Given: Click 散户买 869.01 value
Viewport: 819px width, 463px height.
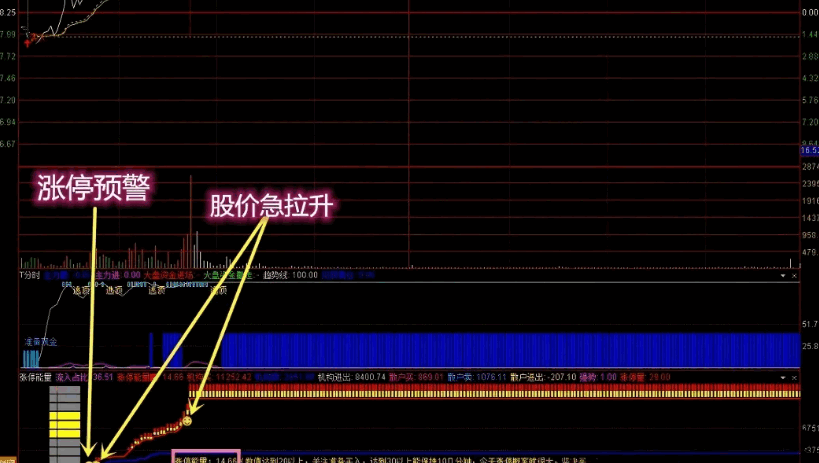Looking at the screenshot, I should (416, 377).
